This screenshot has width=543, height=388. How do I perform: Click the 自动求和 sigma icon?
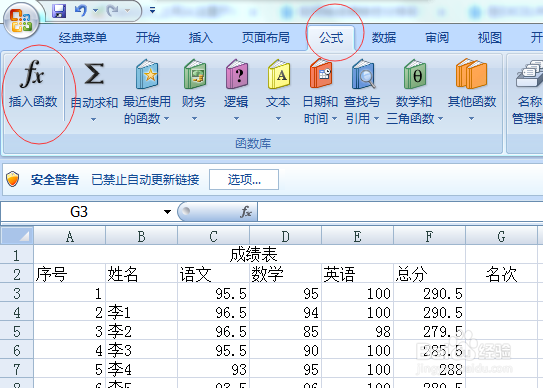[x=94, y=74]
